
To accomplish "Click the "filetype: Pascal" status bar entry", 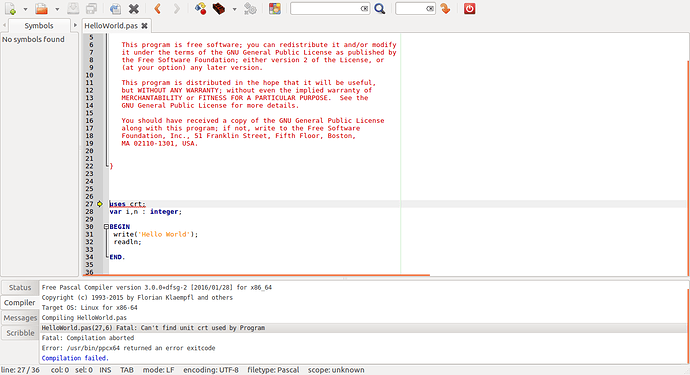I will [273, 370].
